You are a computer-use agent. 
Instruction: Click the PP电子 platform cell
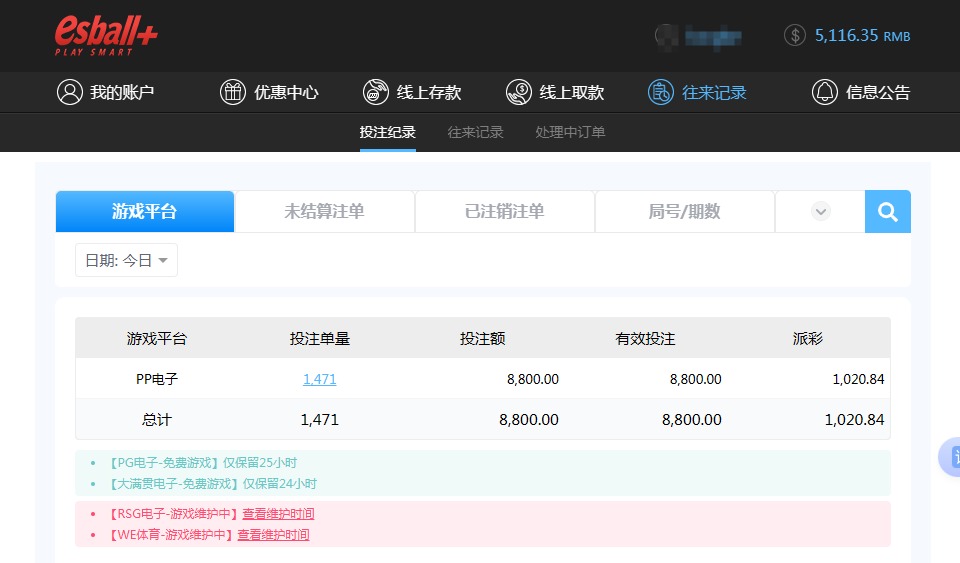click(157, 379)
